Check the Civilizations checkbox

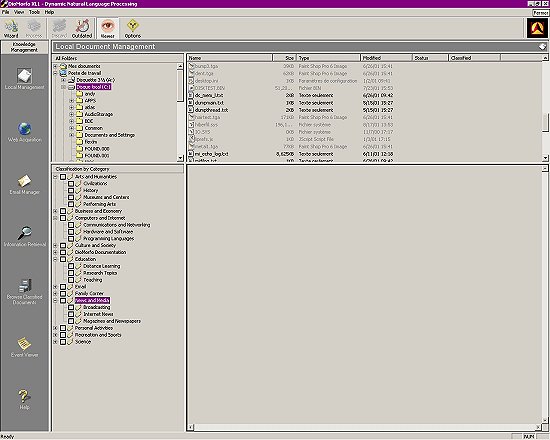pos(71,184)
